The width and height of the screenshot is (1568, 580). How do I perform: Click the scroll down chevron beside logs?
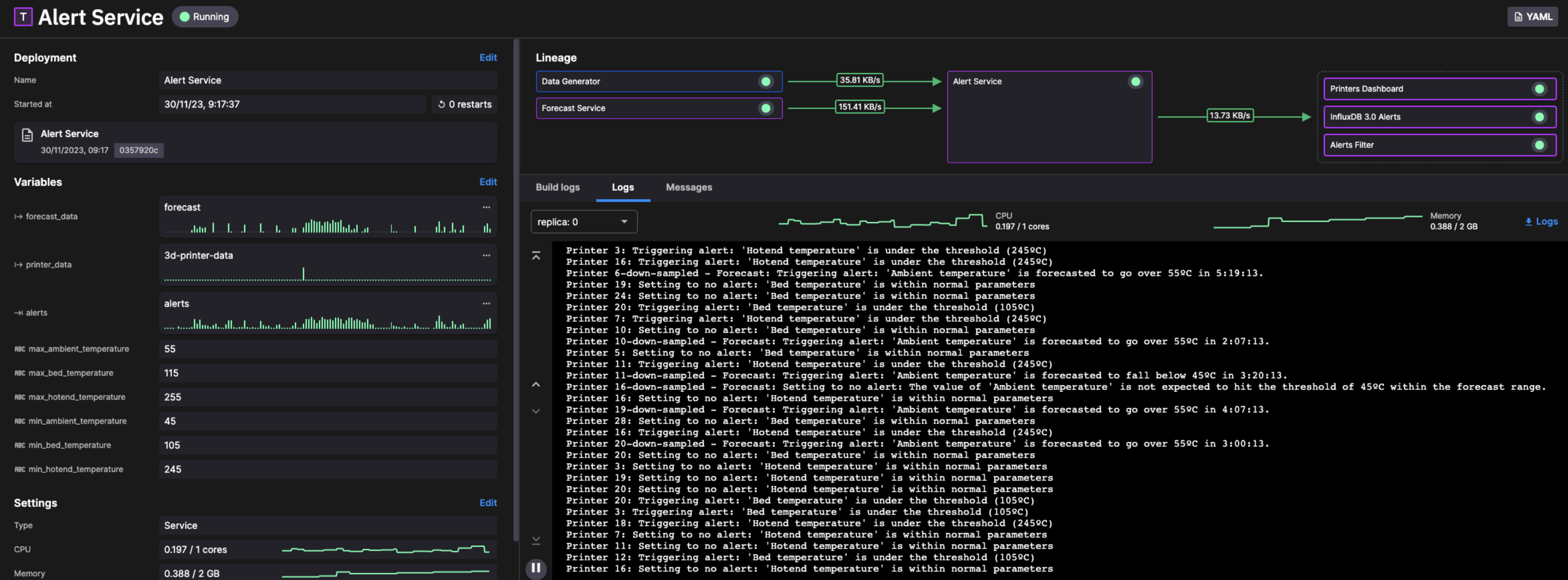536,412
